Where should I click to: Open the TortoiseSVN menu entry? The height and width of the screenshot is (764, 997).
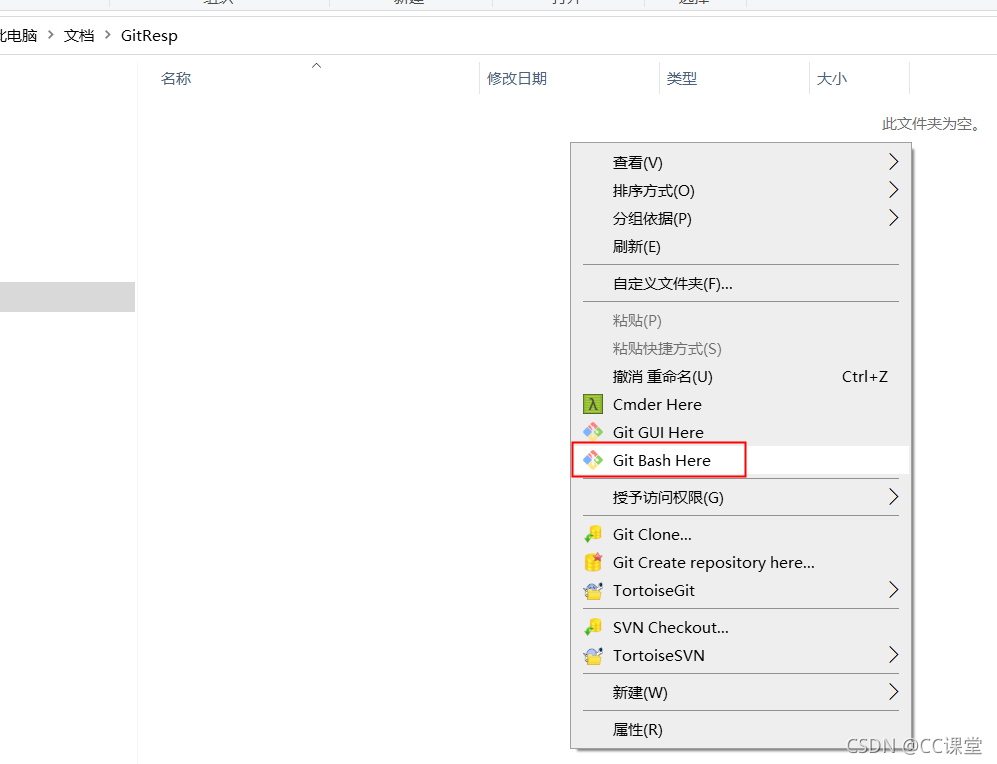(741, 655)
